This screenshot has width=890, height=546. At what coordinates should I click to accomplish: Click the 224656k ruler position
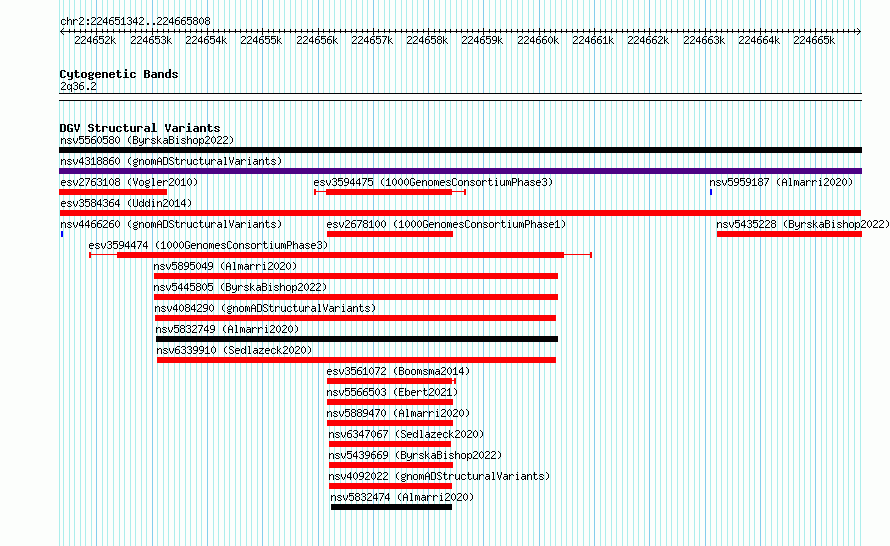click(x=317, y=40)
